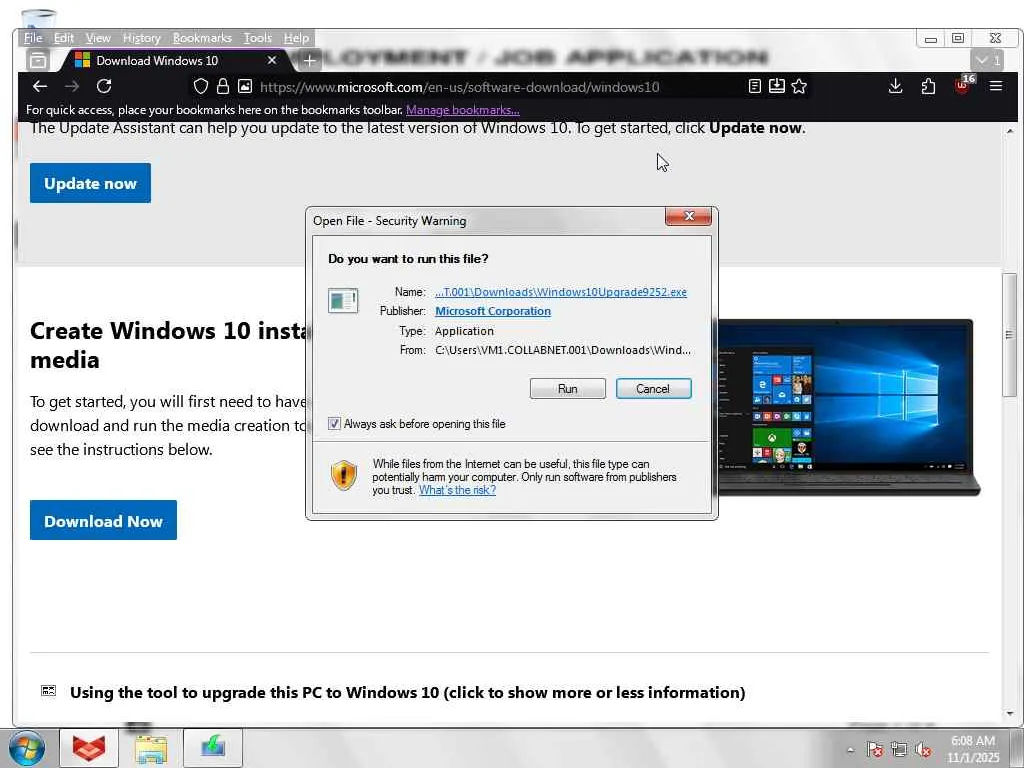Open the tracking protection shield icon
This screenshot has width=1024, height=768.
201,86
